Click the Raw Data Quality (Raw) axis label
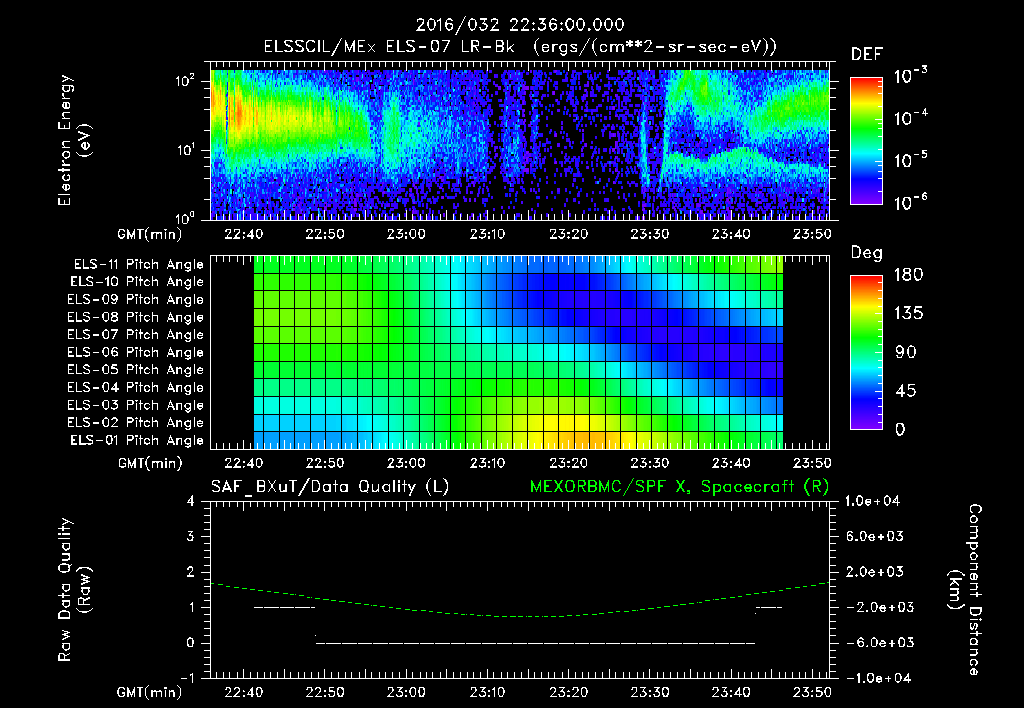This screenshot has height=708, width=1024. (x=74, y=590)
